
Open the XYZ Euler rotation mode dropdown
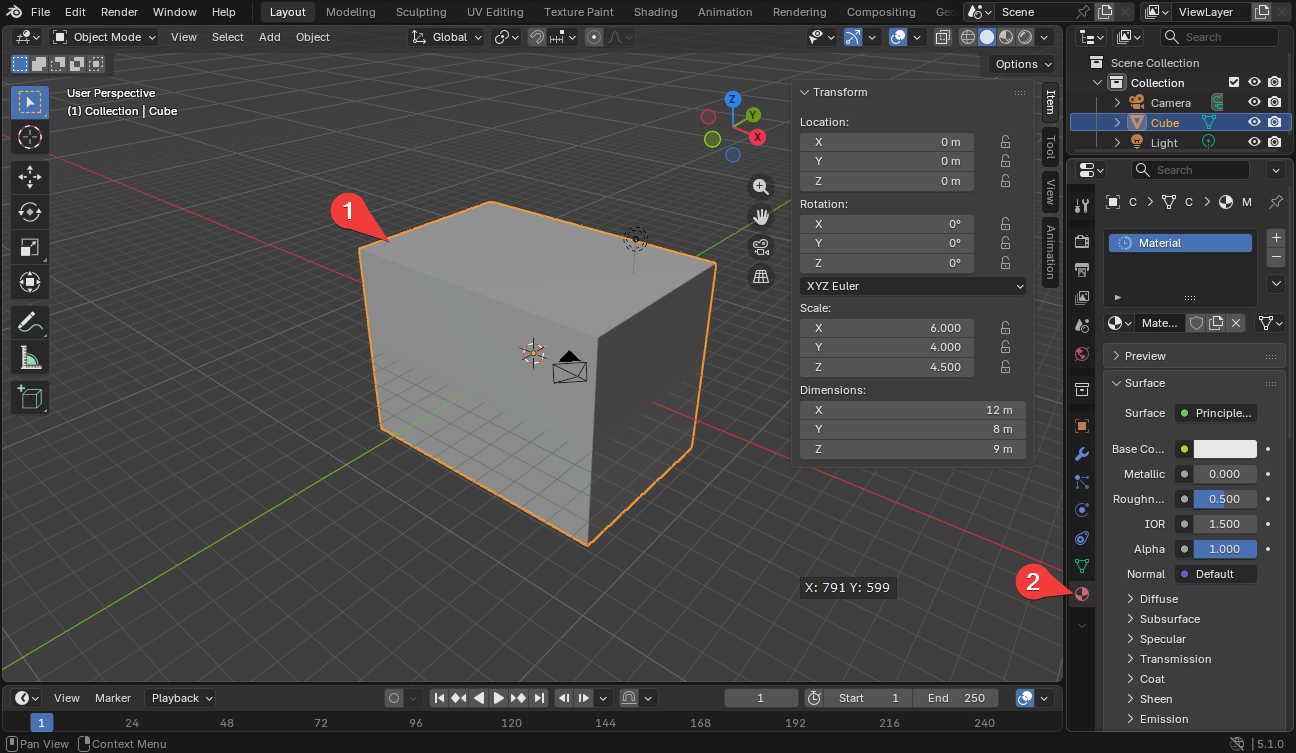point(914,286)
